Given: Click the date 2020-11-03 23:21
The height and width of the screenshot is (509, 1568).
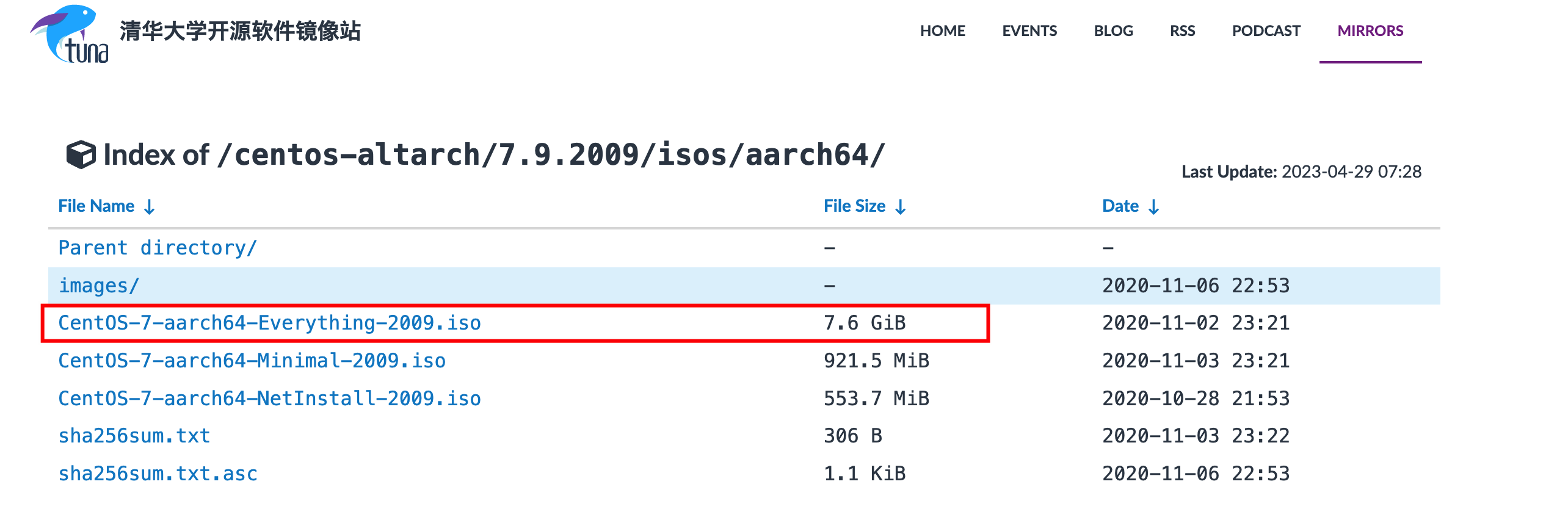Looking at the screenshot, I should (1196, 361).
